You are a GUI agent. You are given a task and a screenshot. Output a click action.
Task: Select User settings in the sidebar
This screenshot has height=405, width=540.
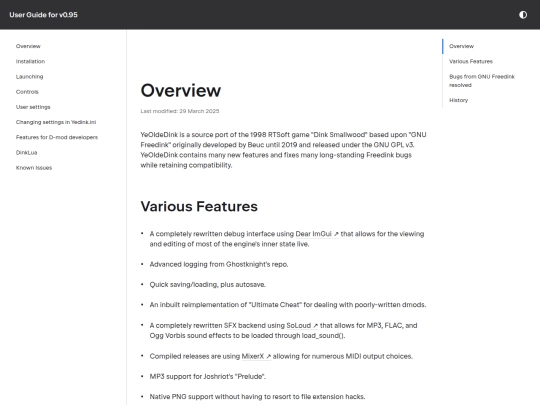(33, 107)
